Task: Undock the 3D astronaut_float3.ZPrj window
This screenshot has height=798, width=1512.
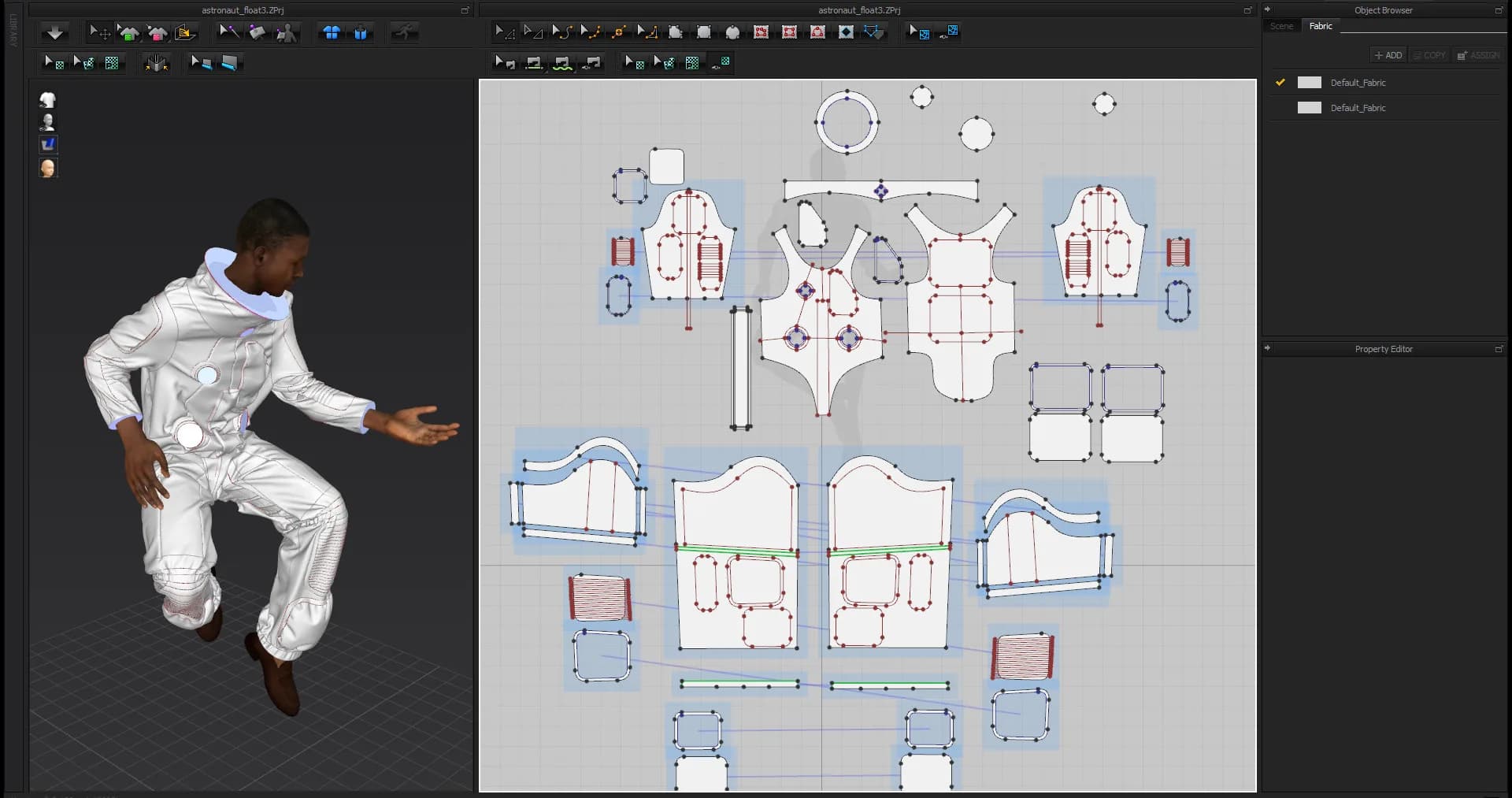Action: [465, 10]
